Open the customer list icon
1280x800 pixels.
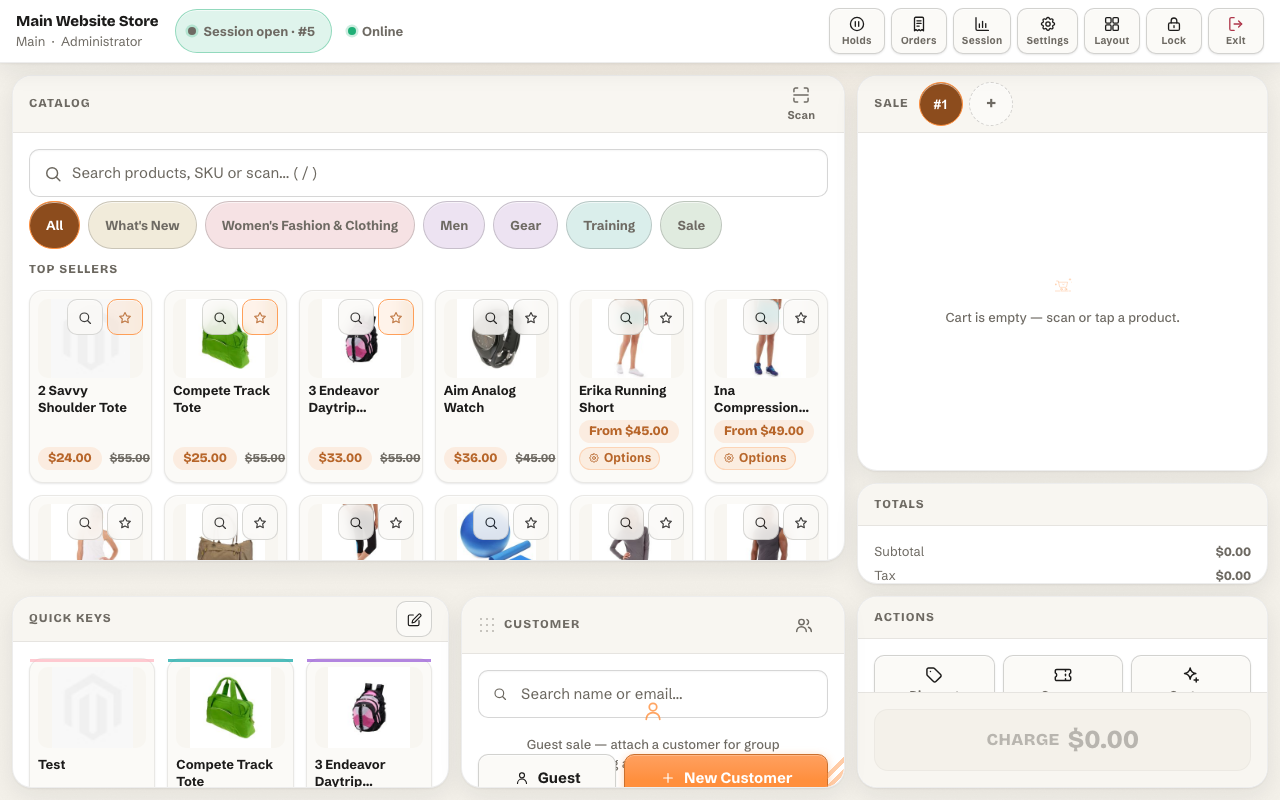click(x=804, y=625)
